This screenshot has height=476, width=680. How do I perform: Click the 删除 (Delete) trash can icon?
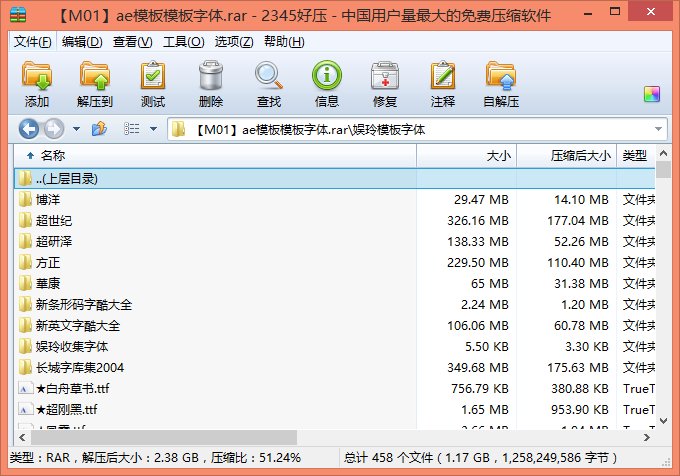[211, 84]
